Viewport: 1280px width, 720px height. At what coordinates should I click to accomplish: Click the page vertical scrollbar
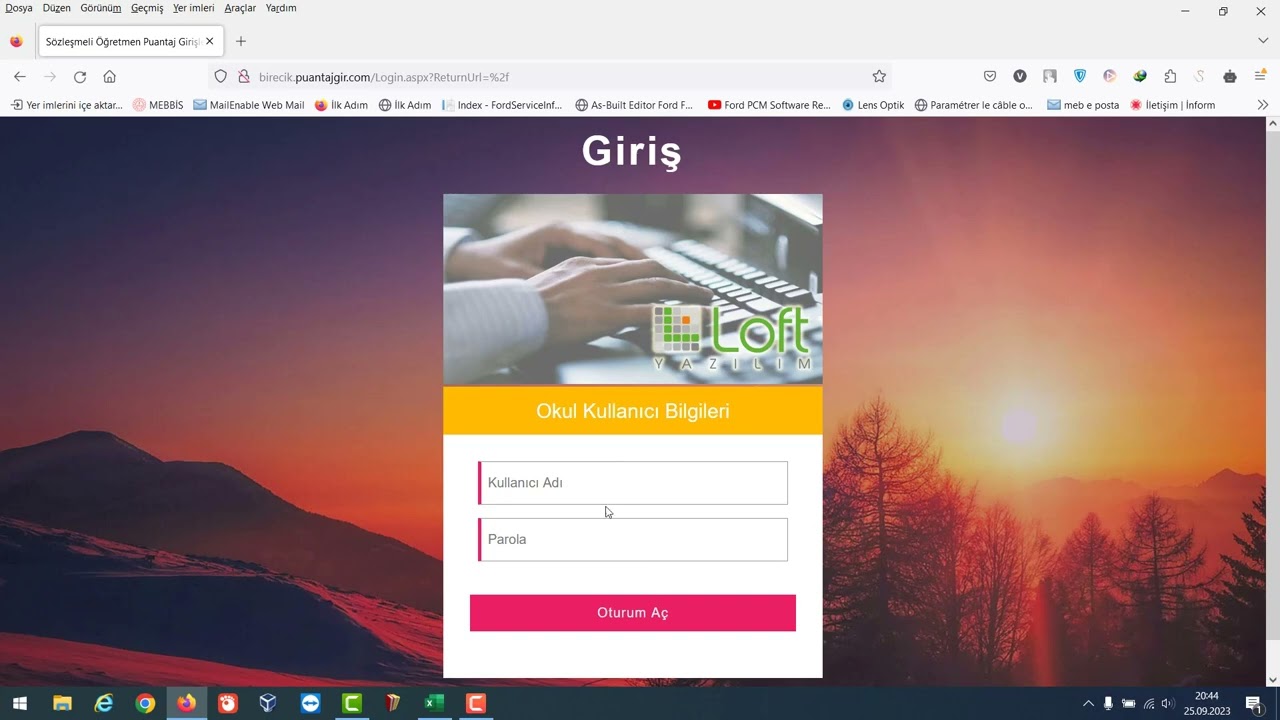coord(1272,400)
